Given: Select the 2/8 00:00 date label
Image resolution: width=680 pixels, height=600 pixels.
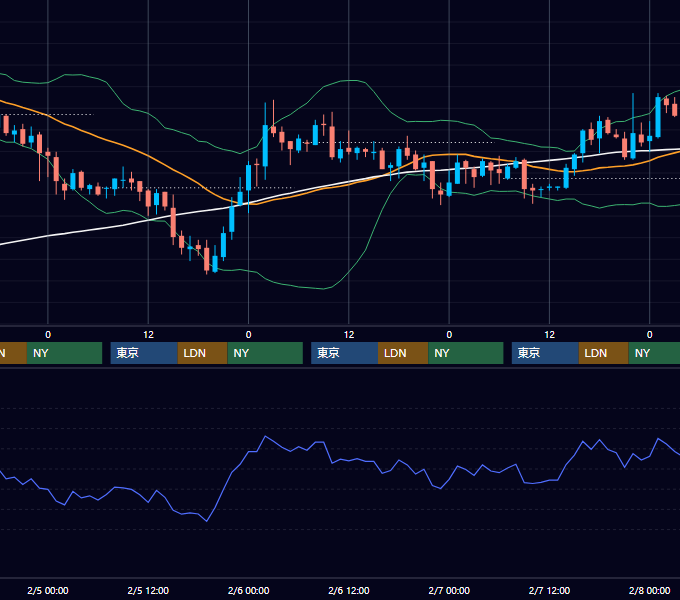Looking at the screenshot, I should tap(650, 590).
